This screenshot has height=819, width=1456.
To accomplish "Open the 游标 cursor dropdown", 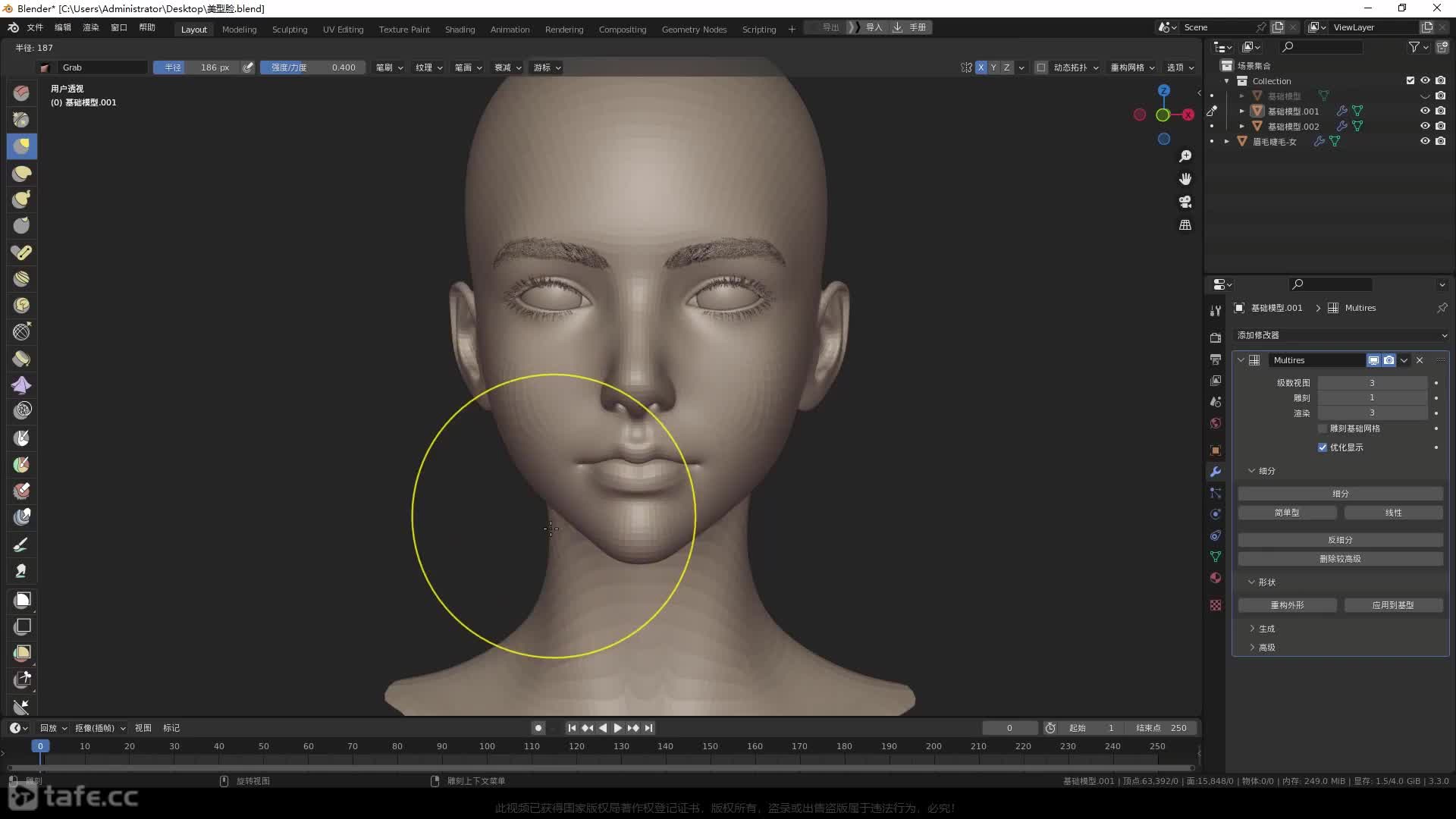I will click(x=547, y=67).
